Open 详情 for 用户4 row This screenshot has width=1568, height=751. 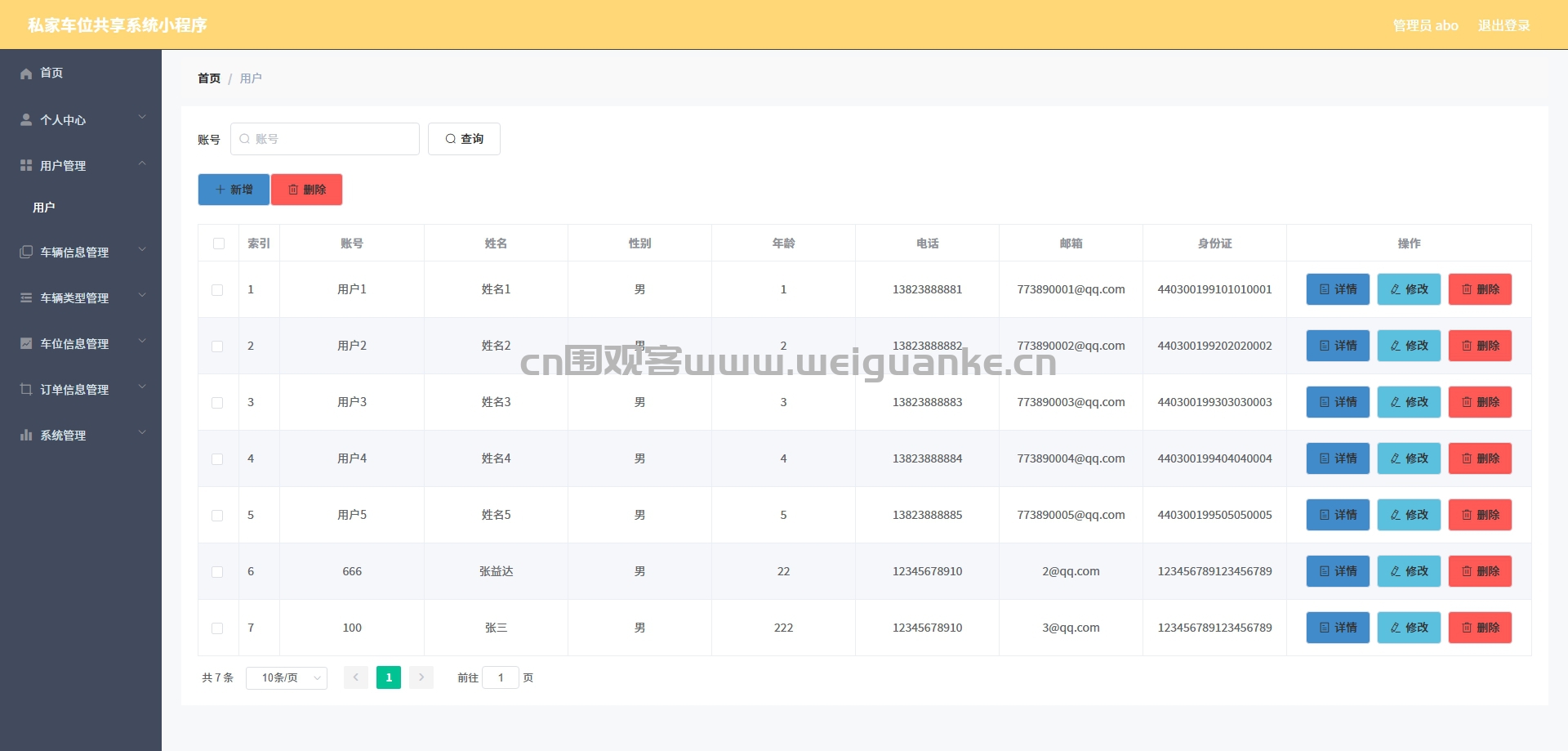click(x=1338, y=458)
